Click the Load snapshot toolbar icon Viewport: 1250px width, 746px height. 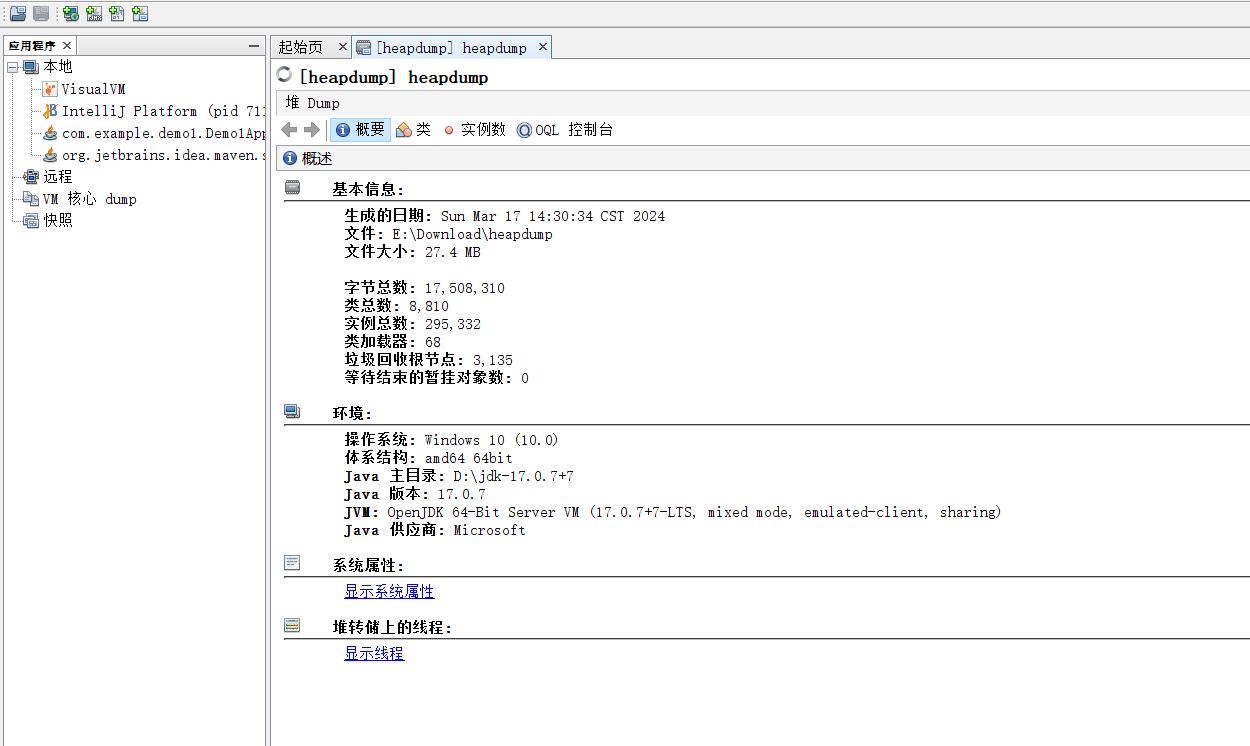pyautogui.click(x=18, y=13)
